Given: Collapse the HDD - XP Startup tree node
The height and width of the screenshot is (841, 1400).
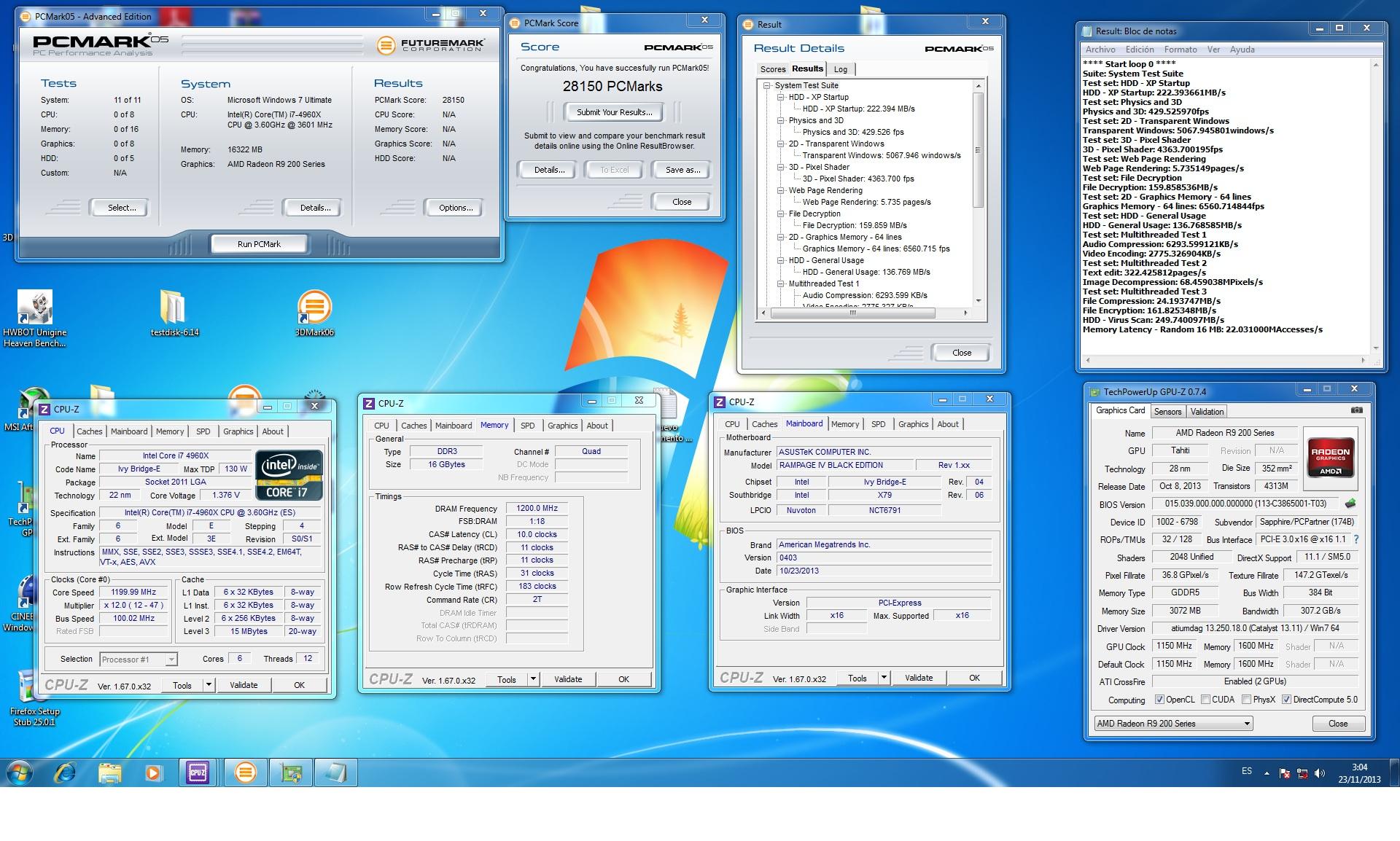Looking at the screenshot, I should pyautogui.click(x=780, y=97).
